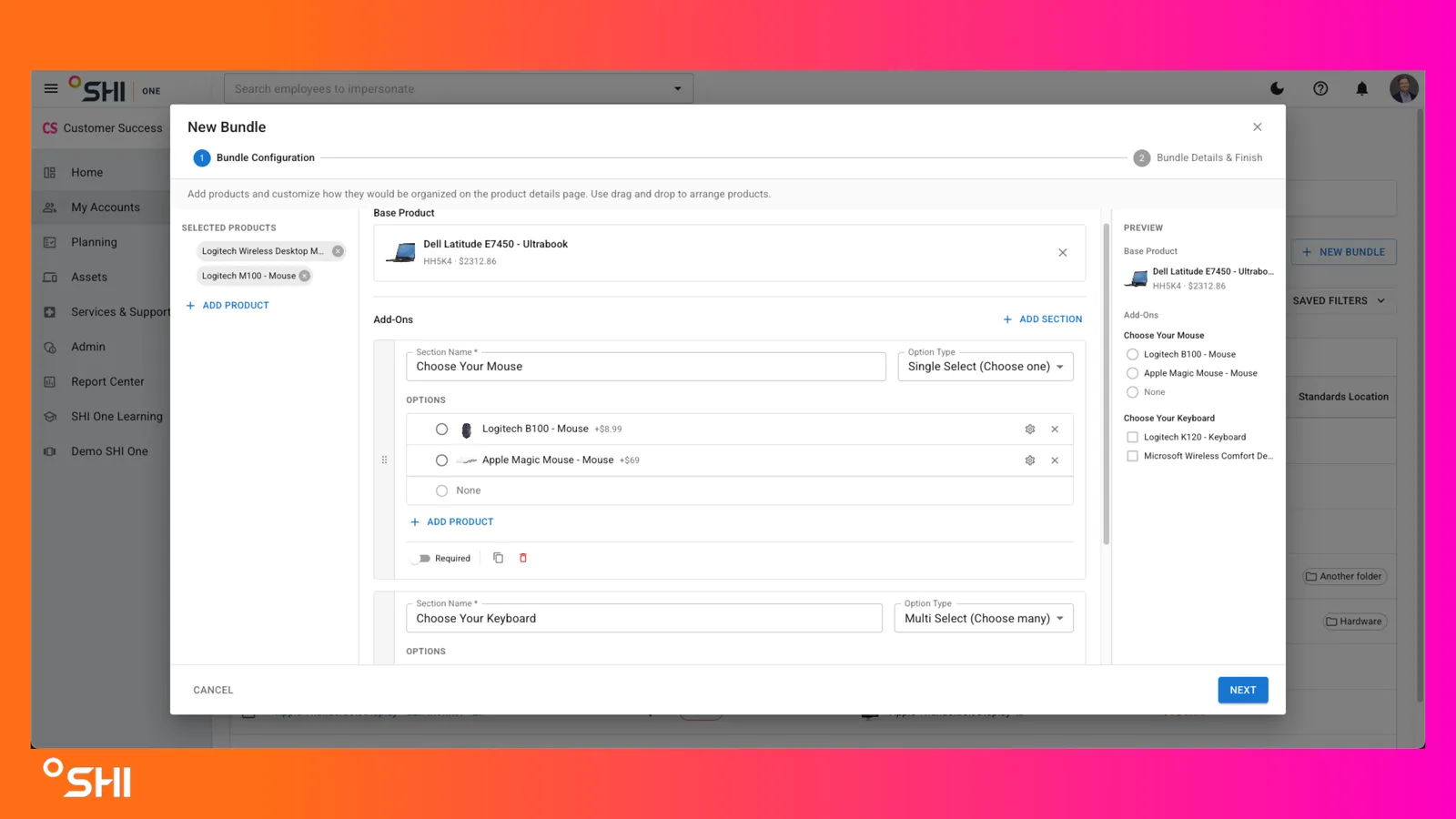Click the Cancel button
The image size is (1456, 819).
[x=213, y=690]
